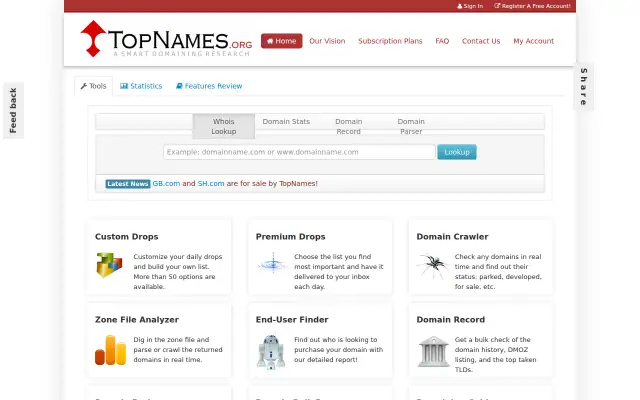
Task: Open Subscription Plans page
Action: coord(390,41)
